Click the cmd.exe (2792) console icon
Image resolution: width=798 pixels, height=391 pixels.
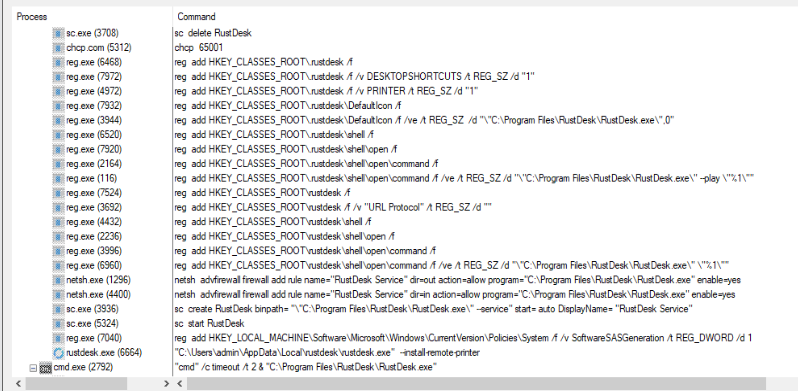(x=46, y=368)
